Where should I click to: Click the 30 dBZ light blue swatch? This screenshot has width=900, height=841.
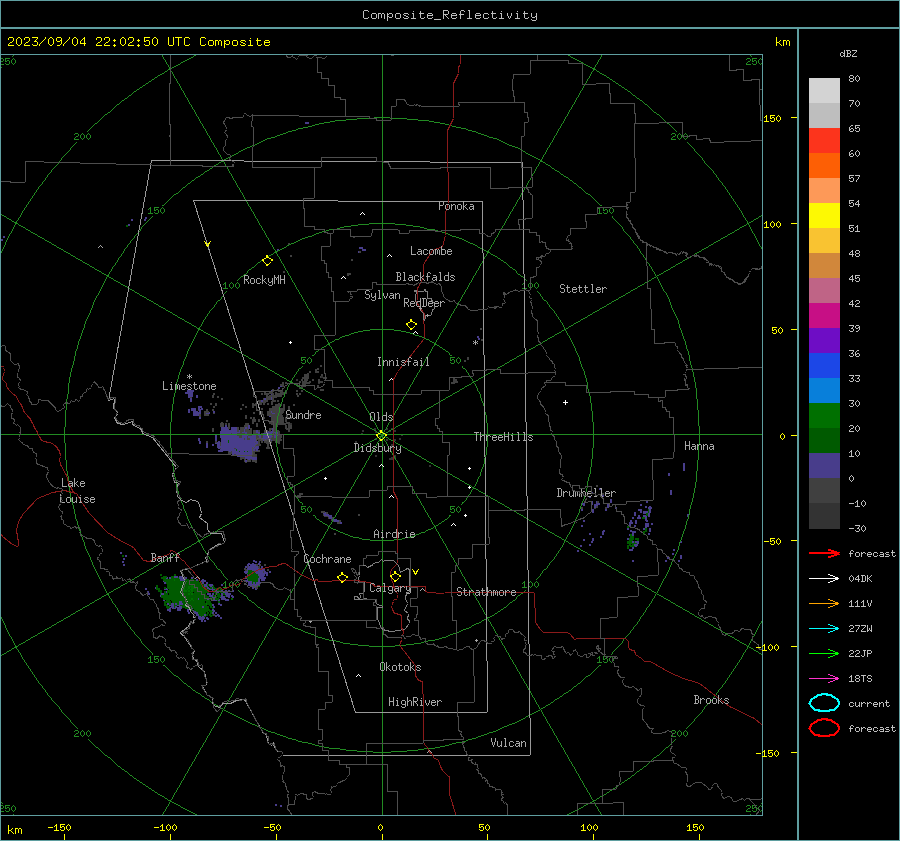[x=824, y=390]
